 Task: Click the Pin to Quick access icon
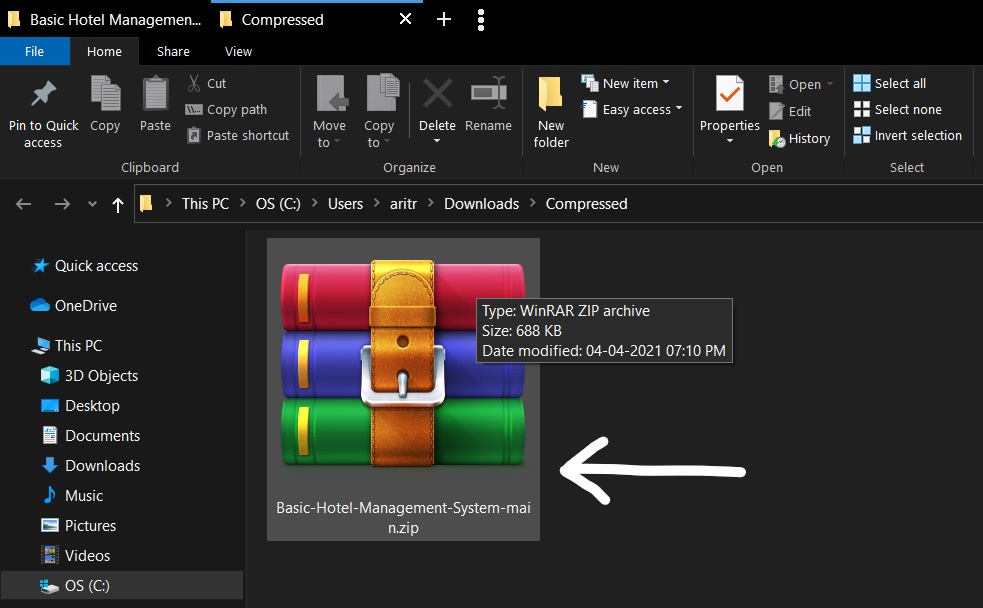(x=43, y=94)
